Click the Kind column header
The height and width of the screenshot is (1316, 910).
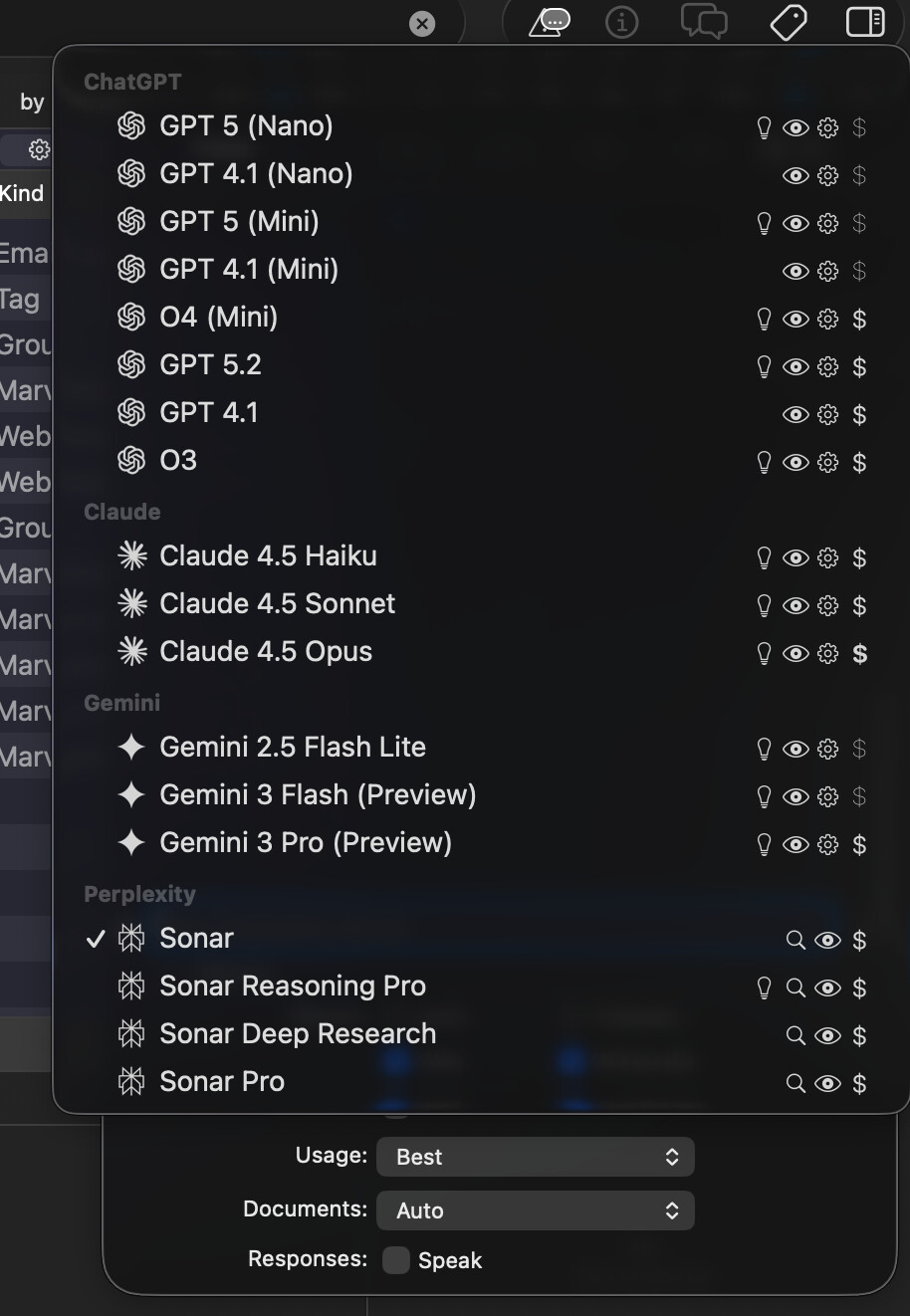22,193
